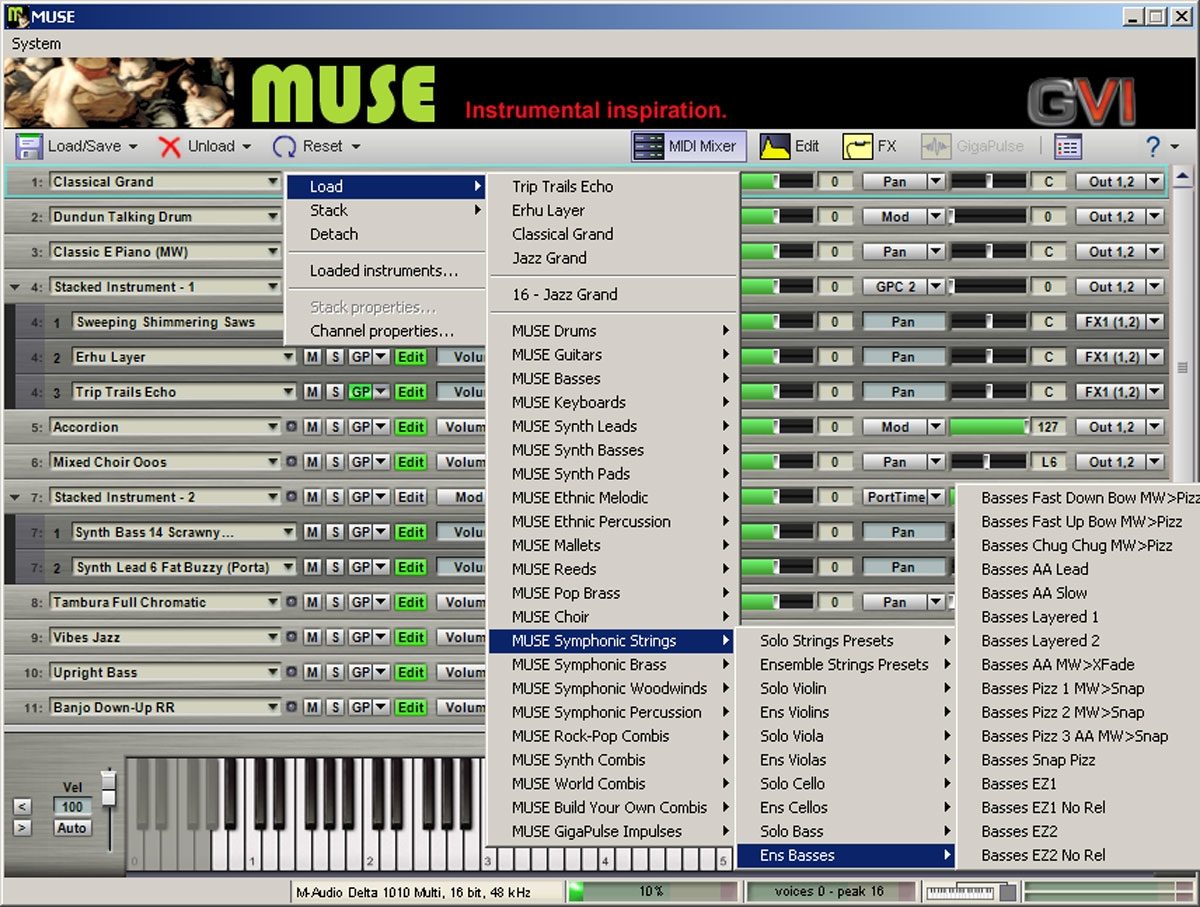
Task: Click the Pan button on Erhu Layer row
Action: [x=903, y=357]
